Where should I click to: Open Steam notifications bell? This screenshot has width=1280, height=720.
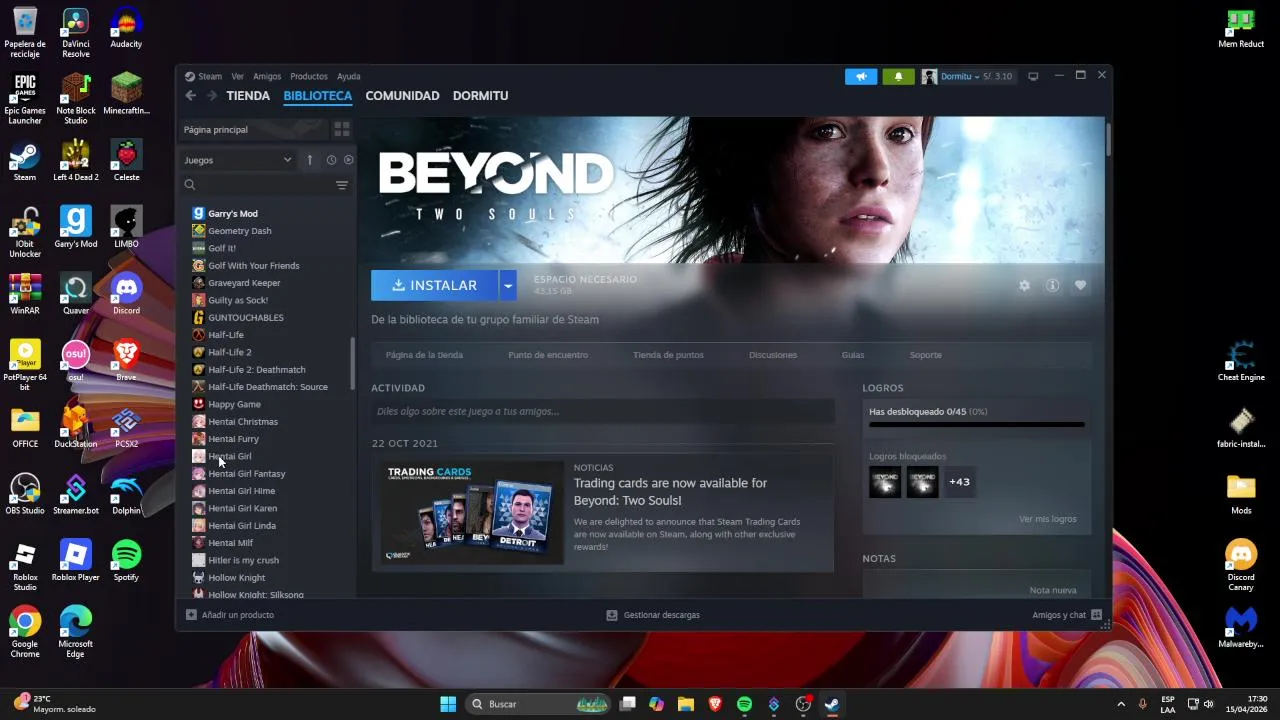(x=898, y=76)
